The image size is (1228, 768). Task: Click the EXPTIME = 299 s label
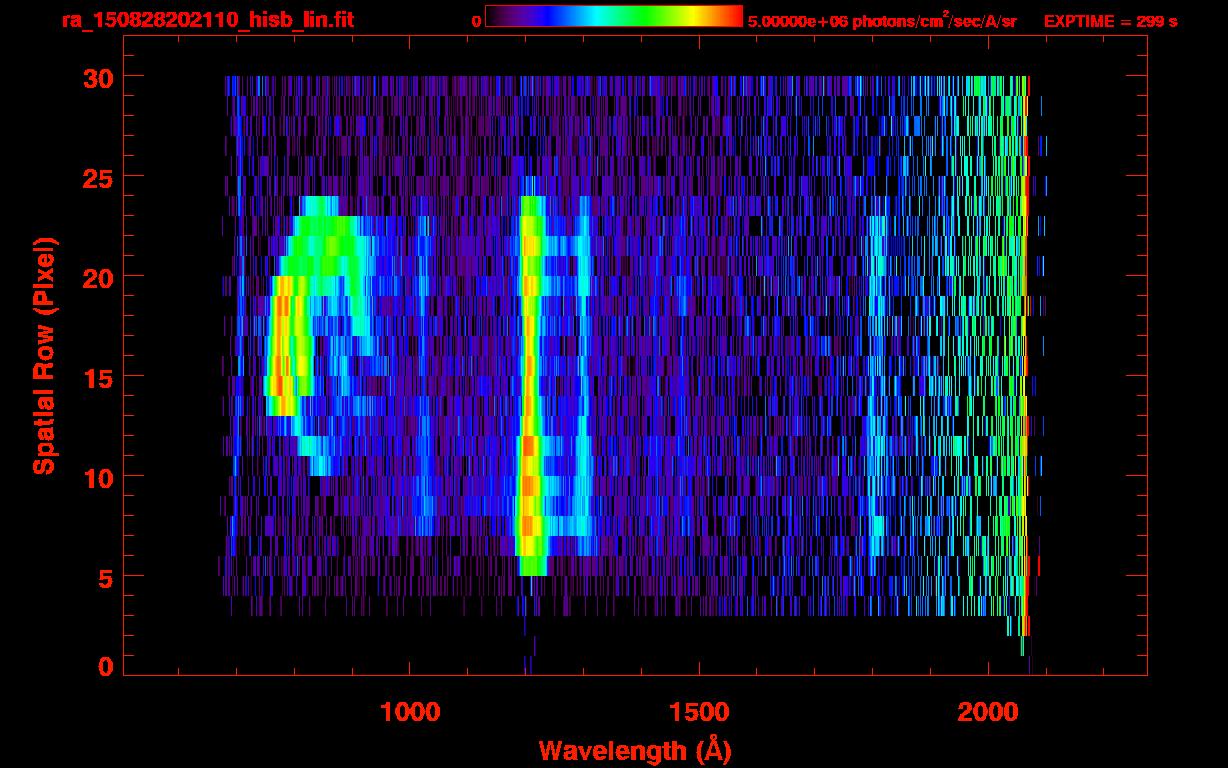coord(1110,21)
